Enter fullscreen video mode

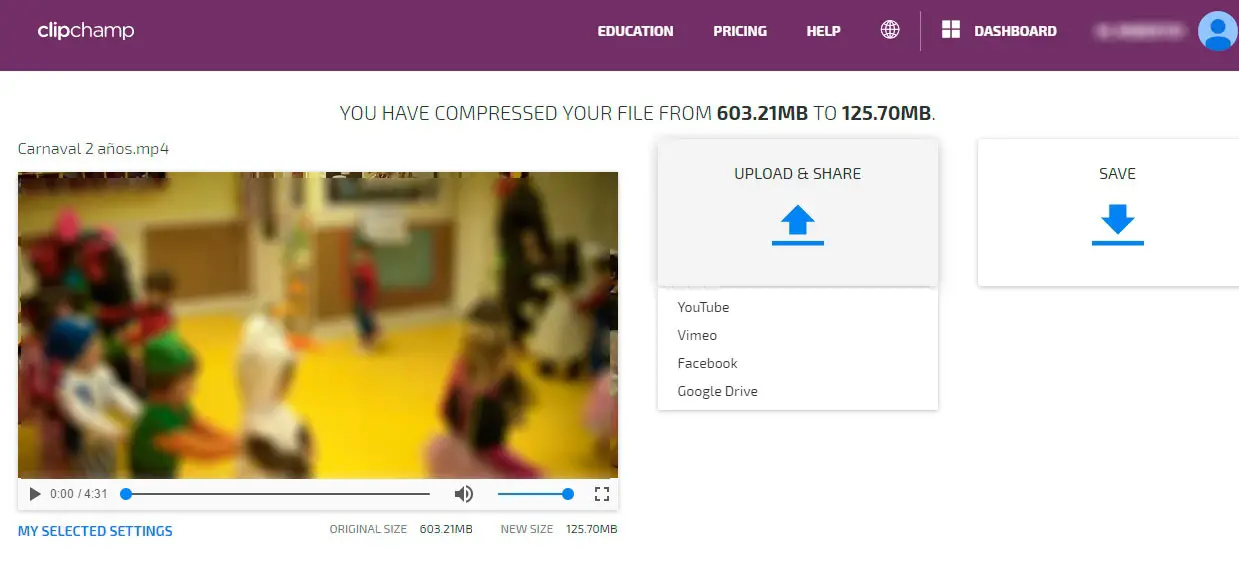[x=602, y=494]
